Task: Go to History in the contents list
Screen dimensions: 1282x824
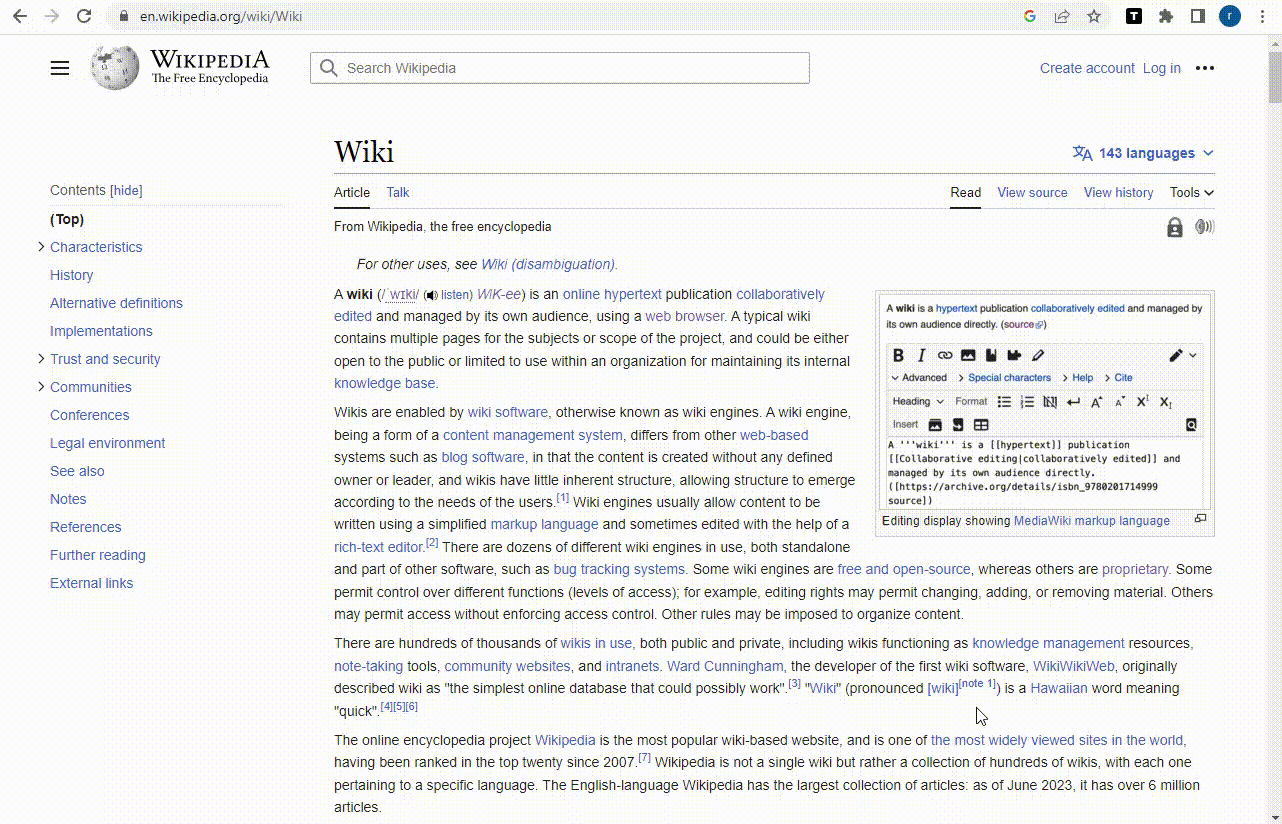Action: coord(72,275)
